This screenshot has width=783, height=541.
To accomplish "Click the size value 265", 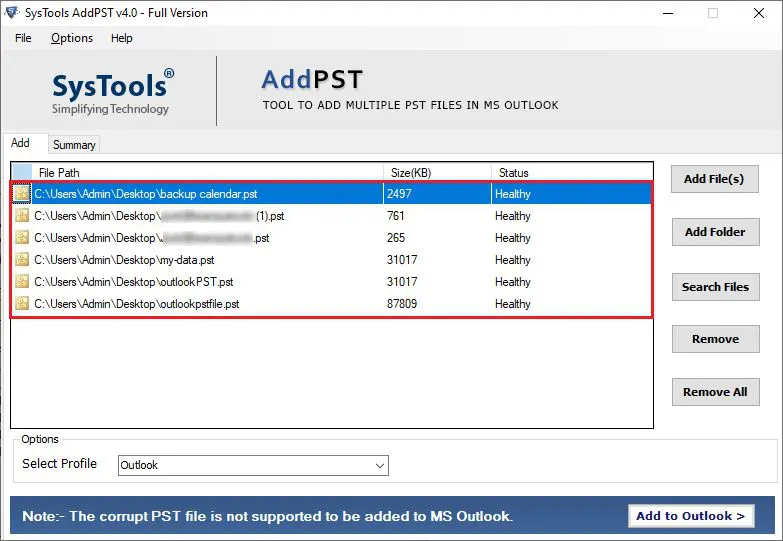I will click(395, 238).
